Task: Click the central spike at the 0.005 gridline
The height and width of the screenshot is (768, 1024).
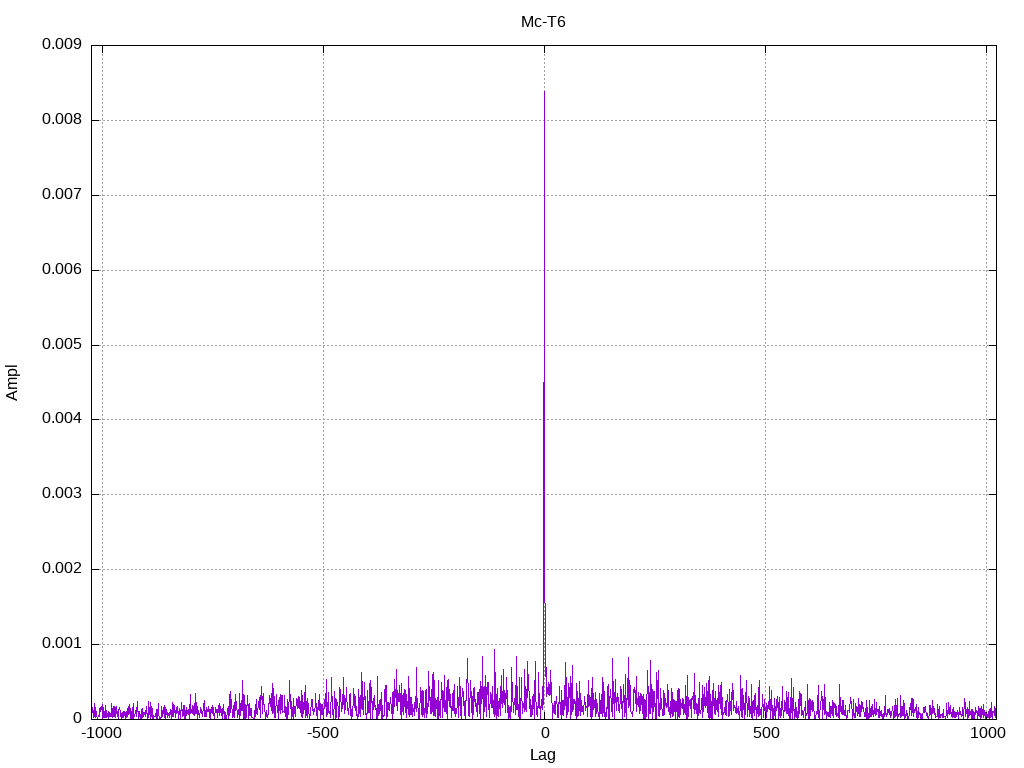Action: point(544,345)
